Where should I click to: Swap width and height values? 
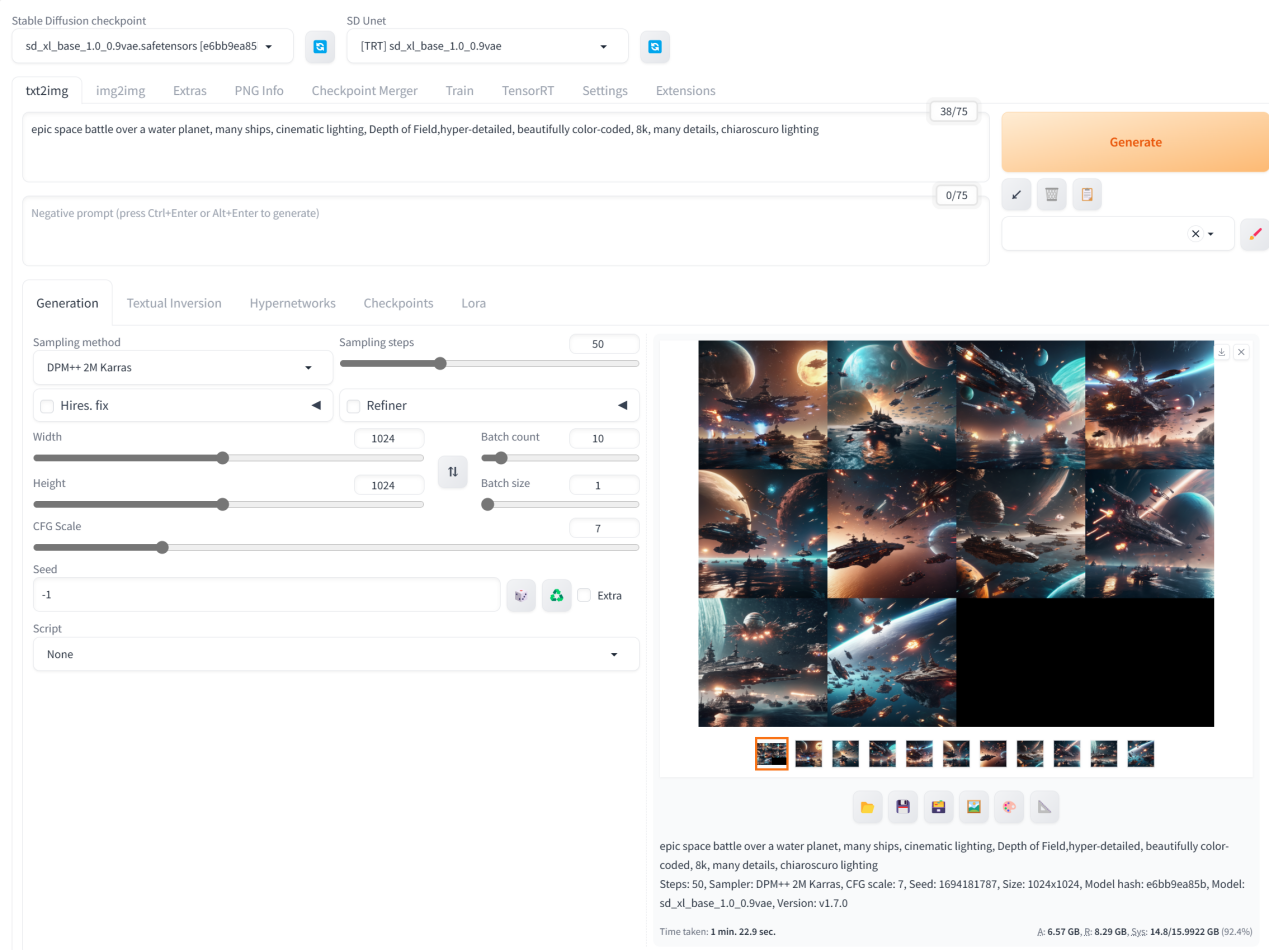[452, 471]
